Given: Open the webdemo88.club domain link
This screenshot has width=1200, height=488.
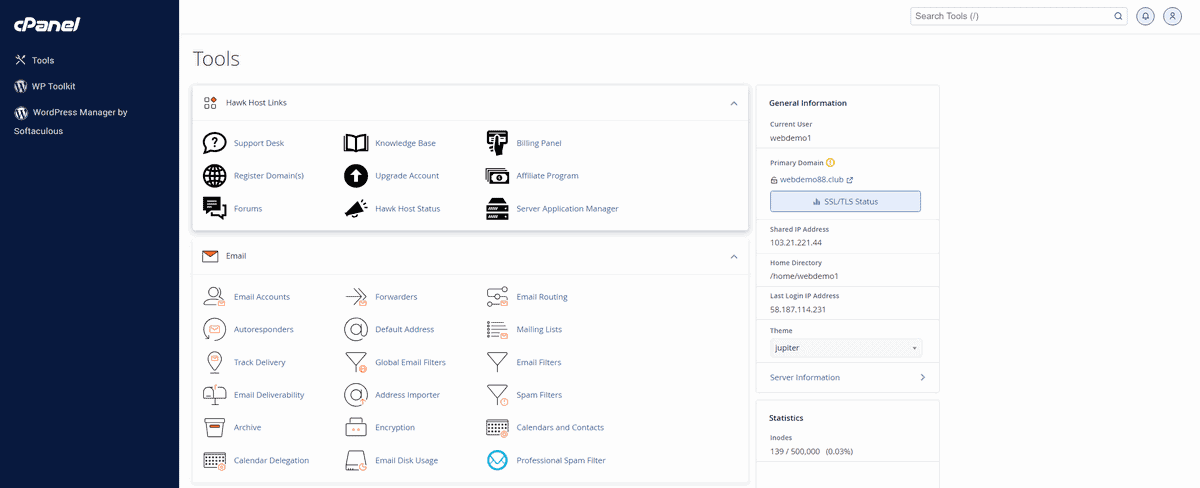Looking at the screenshot, I should click(816, 180).
